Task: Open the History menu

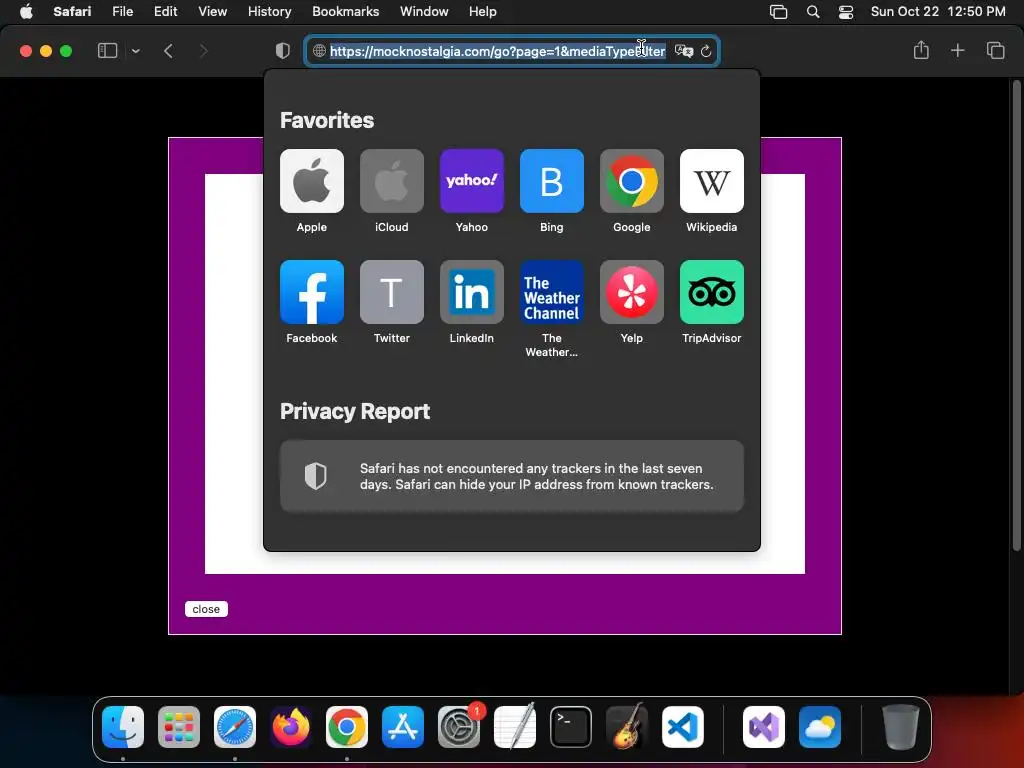Action: click(x=270, y=11)
